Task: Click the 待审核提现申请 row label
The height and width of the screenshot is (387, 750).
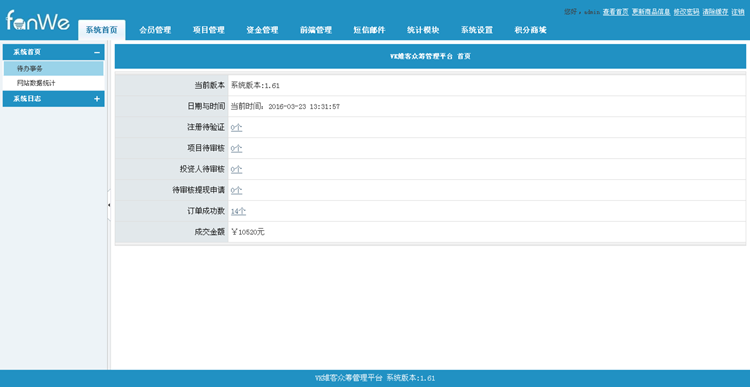Action: tap(199, 190)
